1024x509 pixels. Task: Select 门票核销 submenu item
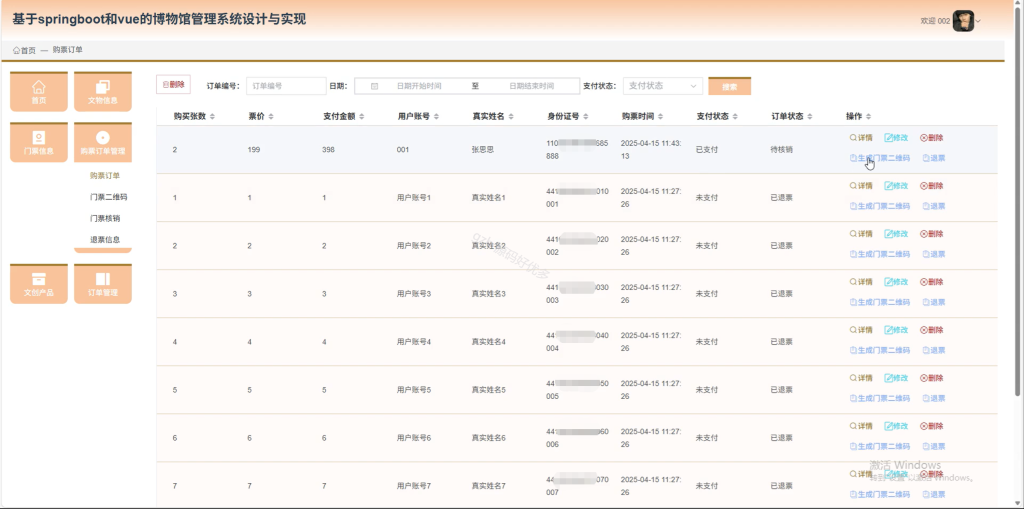[104, 218]
